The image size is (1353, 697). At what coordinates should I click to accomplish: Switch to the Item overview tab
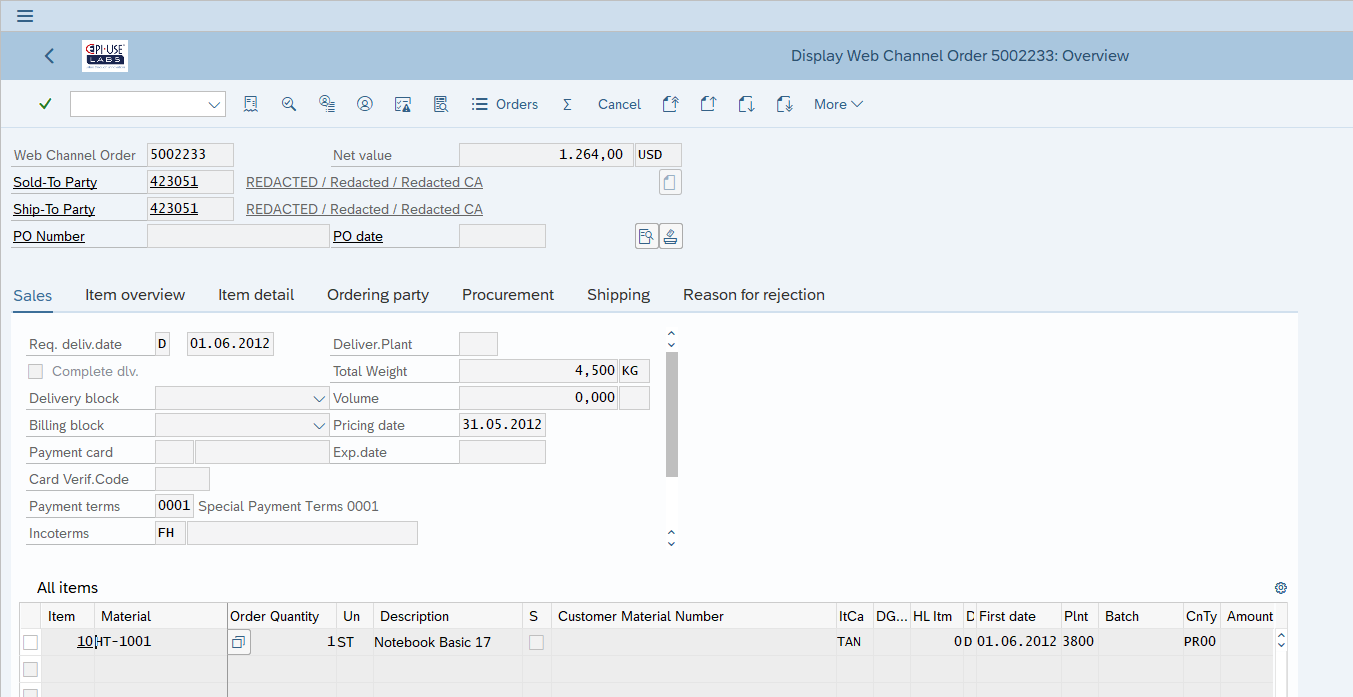pos(135,295)
